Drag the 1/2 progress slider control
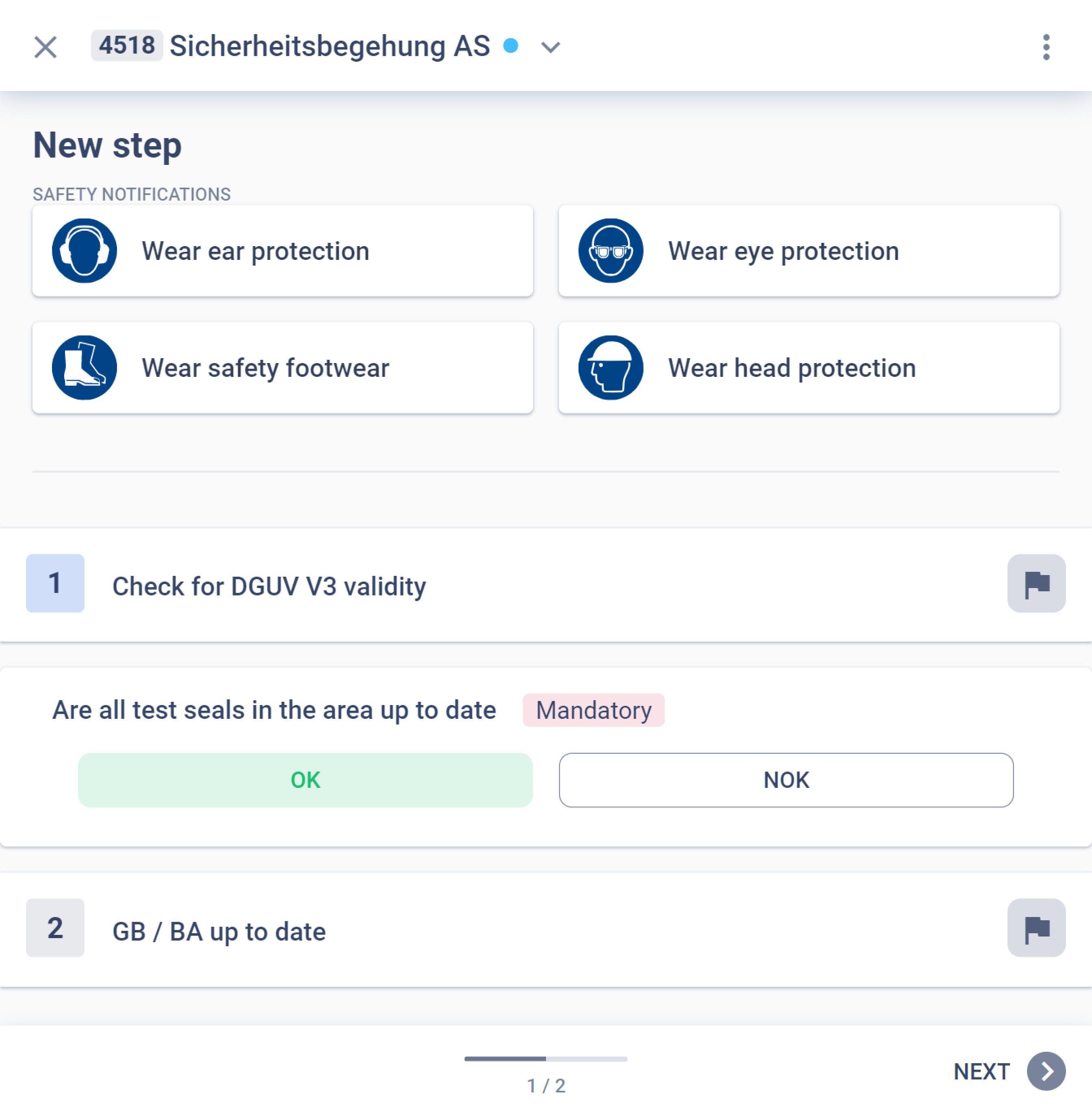Screen dimensions: 1092x1116 tap(546, 1057)
